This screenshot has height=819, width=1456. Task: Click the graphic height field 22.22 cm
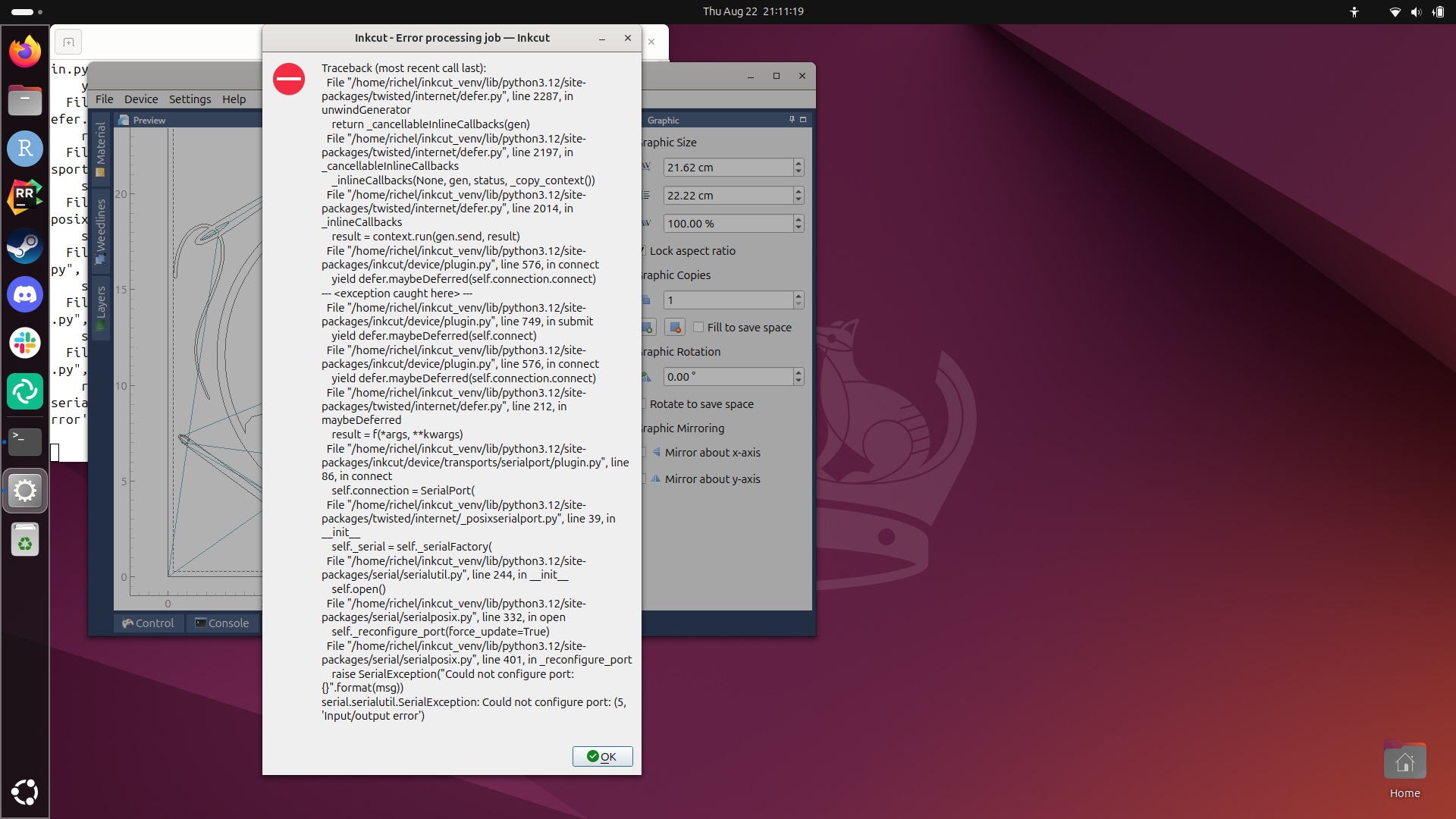click(728, 195)
